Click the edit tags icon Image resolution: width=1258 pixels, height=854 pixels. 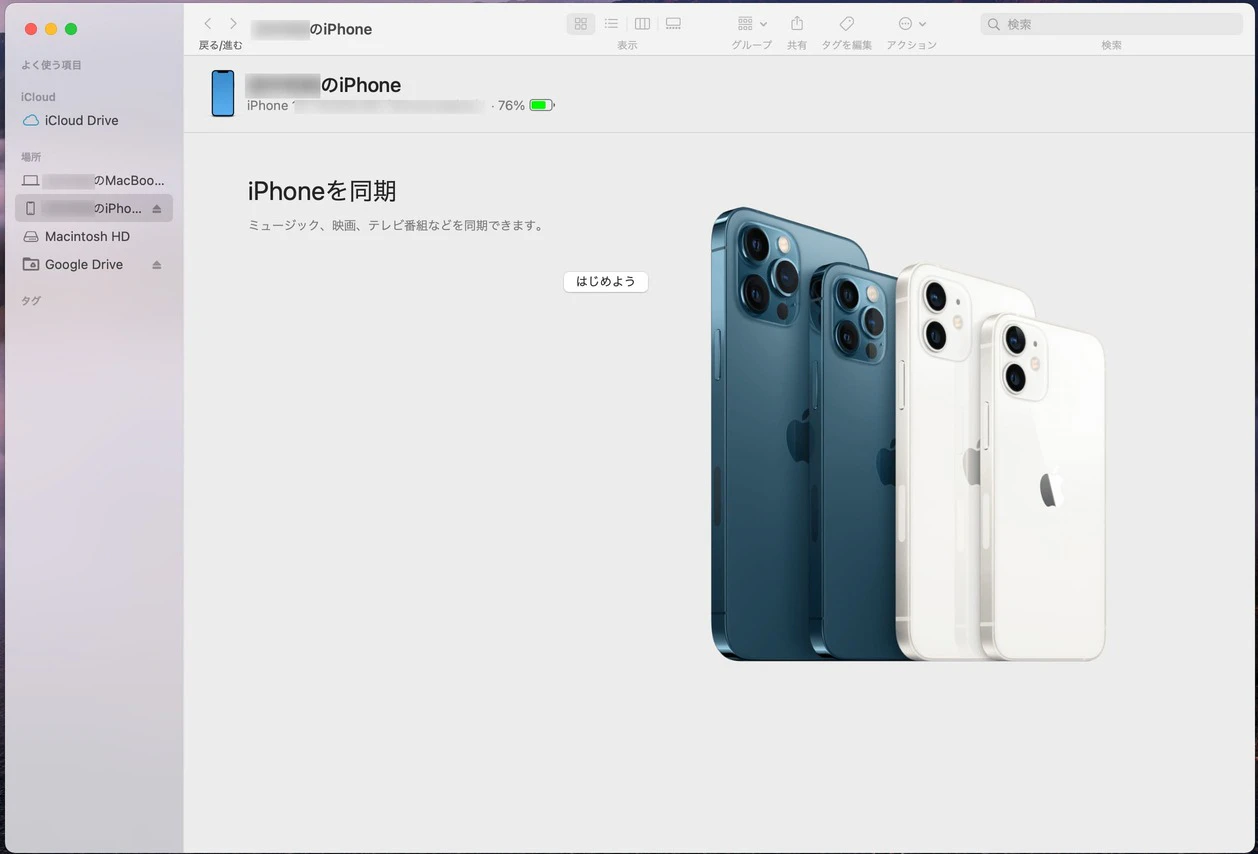[x=846, y=24]
